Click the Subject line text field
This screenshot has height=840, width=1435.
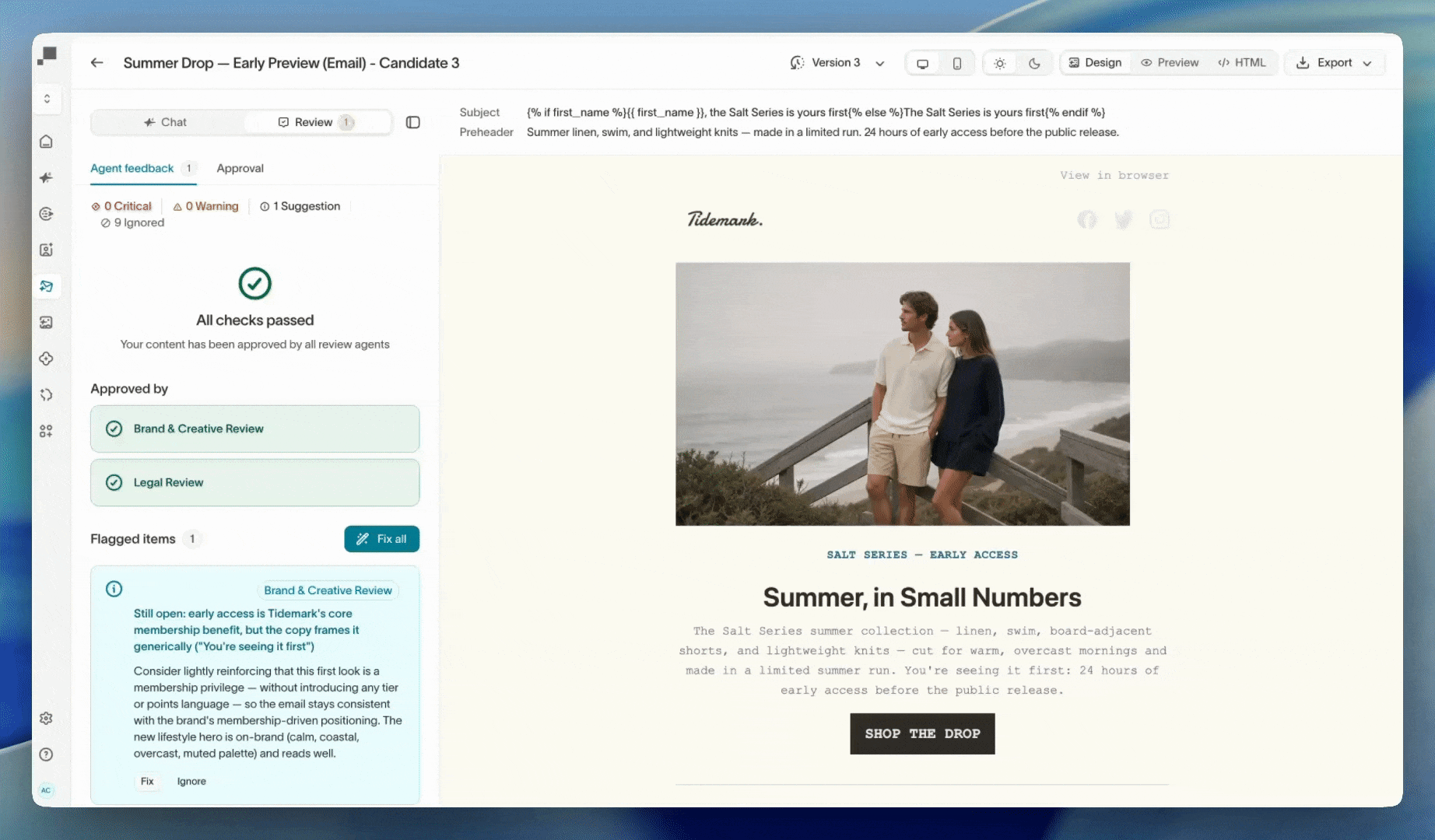[x=816, y=112]
